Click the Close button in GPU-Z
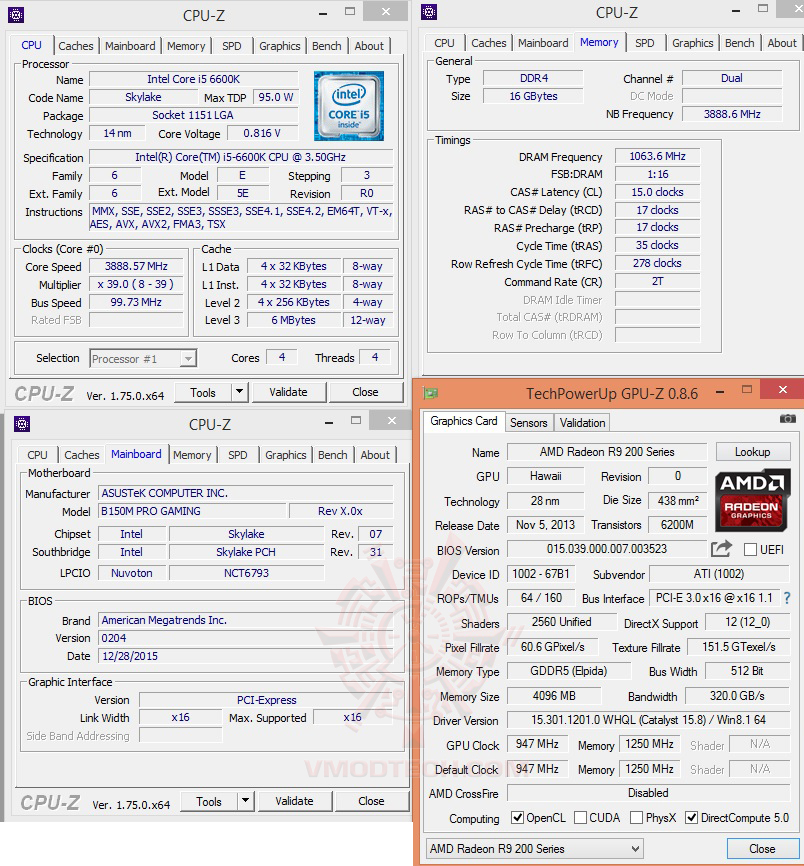The height and width of the screenshot is (866, 804). [761, 849]
